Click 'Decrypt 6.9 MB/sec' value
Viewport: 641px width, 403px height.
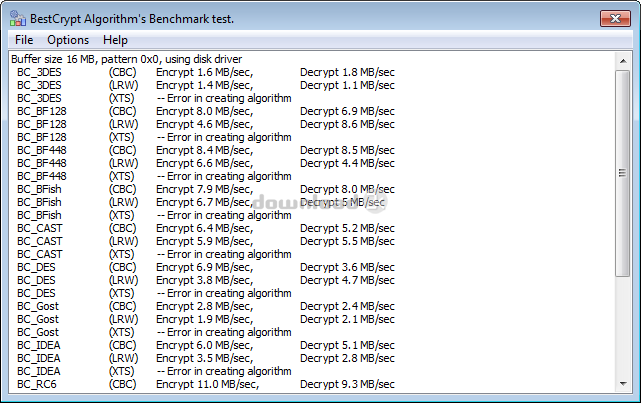click(347, 111)
